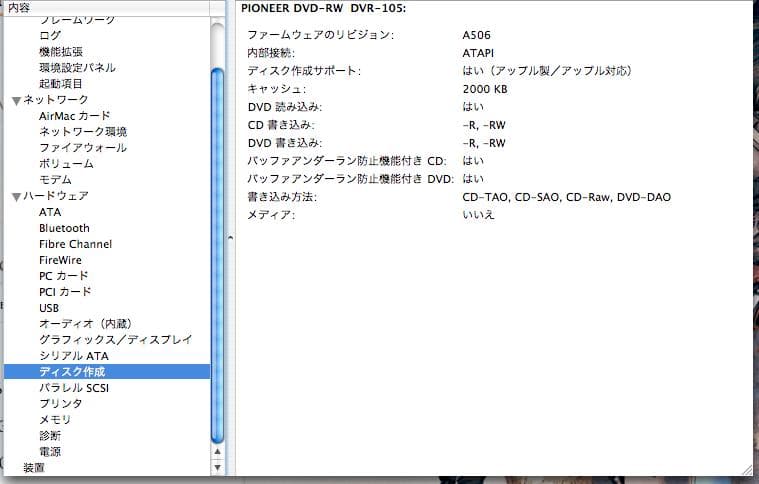Click sidebar scrollbar down arrow
The image size is (759, 484).
[217, 468]
